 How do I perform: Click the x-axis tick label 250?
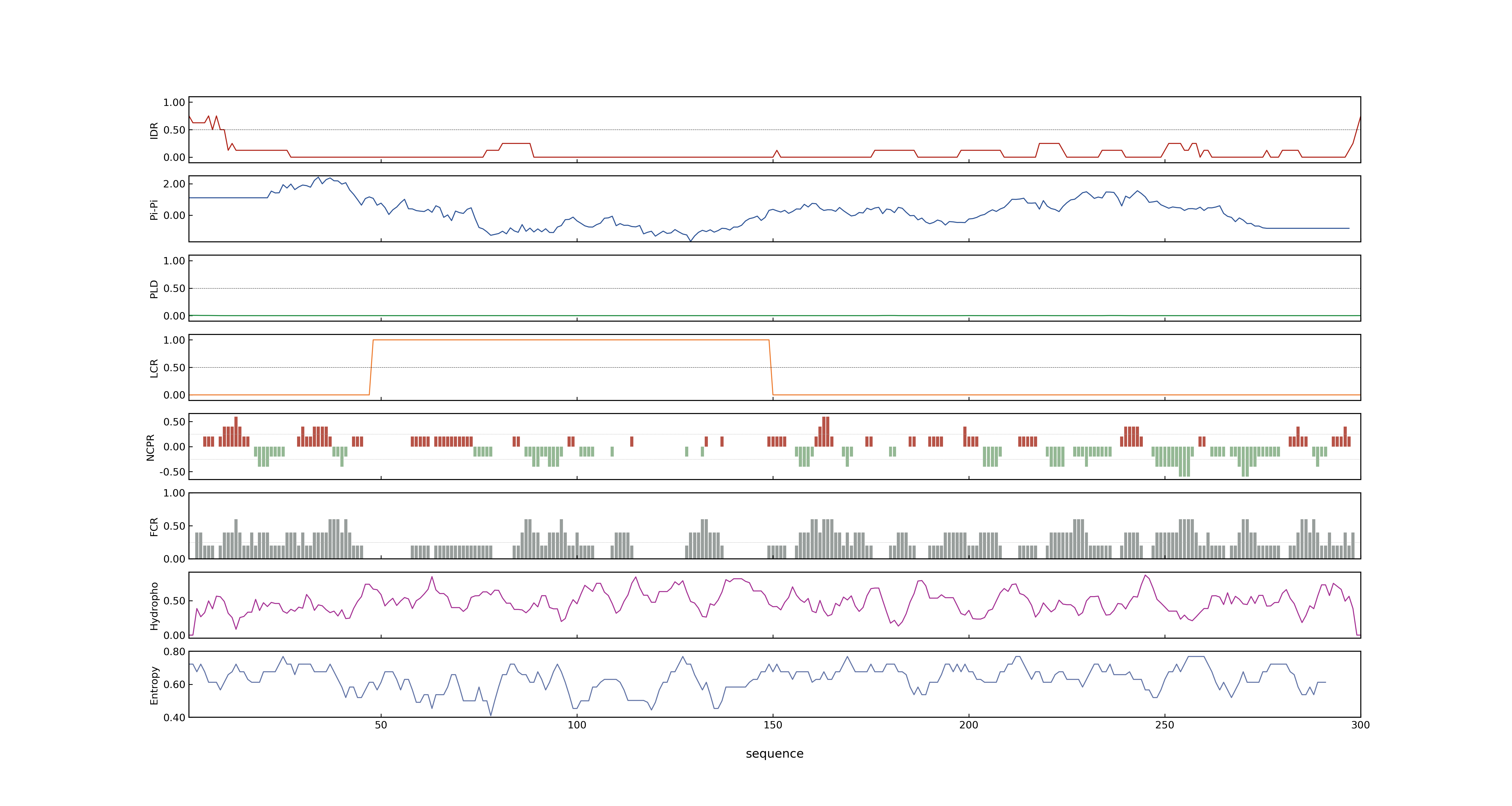1165,725
